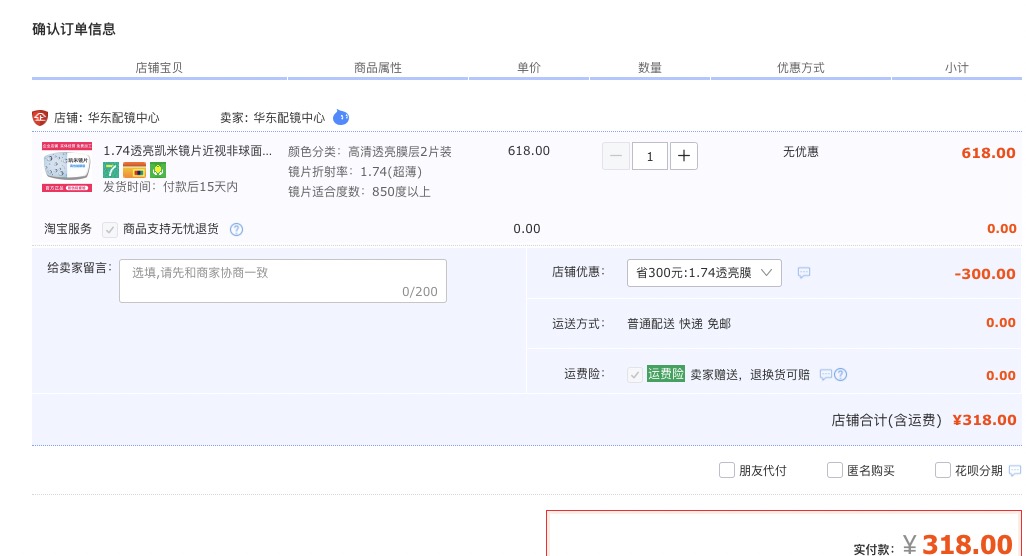Viewport: 1026px width, 556px height.
Task: Click the 淘宝服务 label
Action: (68, 229)
